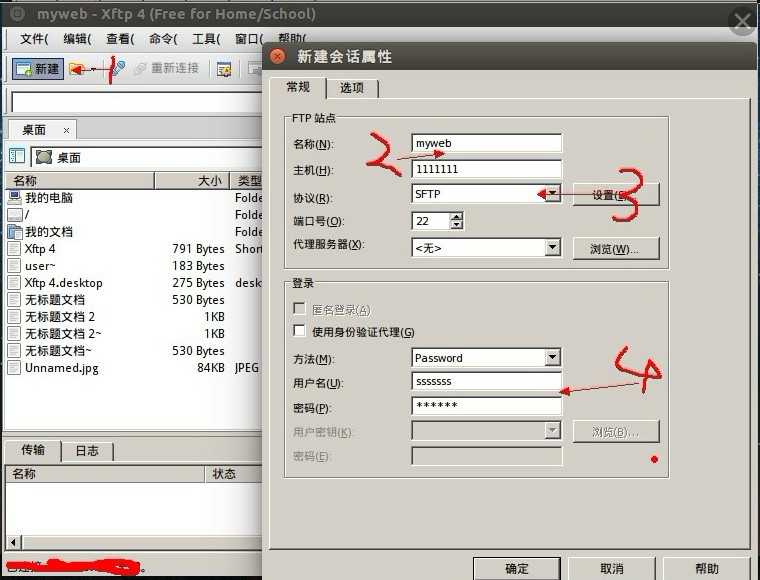Screen dimensions: 760x580
Task: Click the 主机 field containing 1111111
Action: pos(487,169)
